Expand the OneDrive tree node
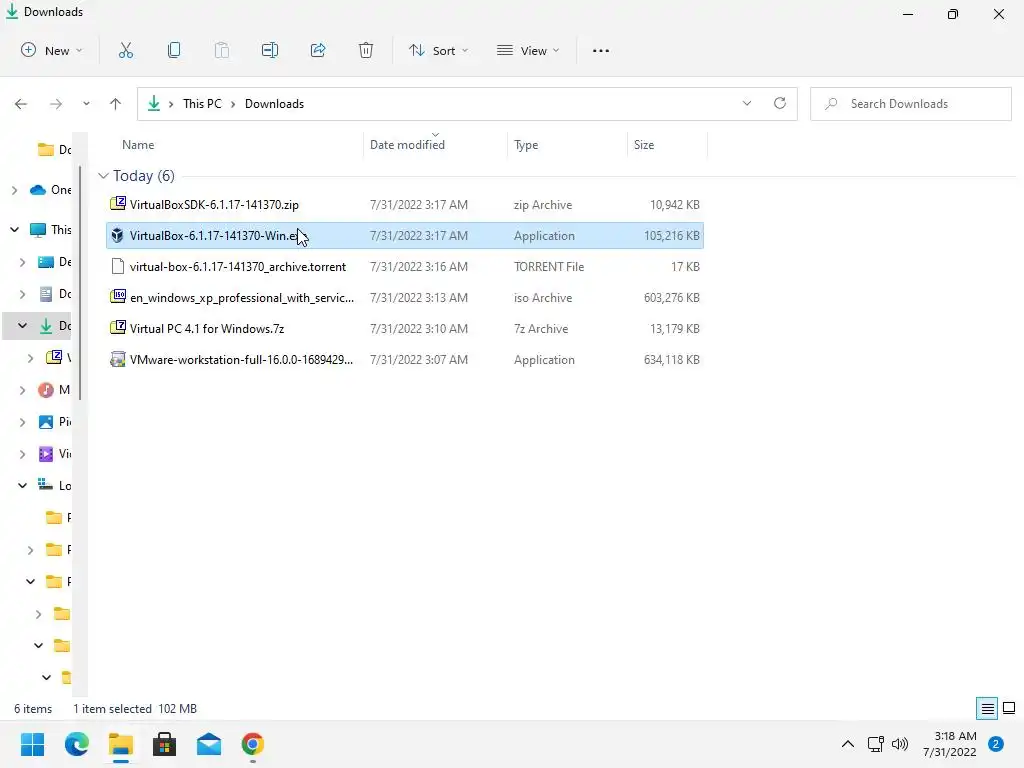This screenshot has height=768, width=1024. 14,190
